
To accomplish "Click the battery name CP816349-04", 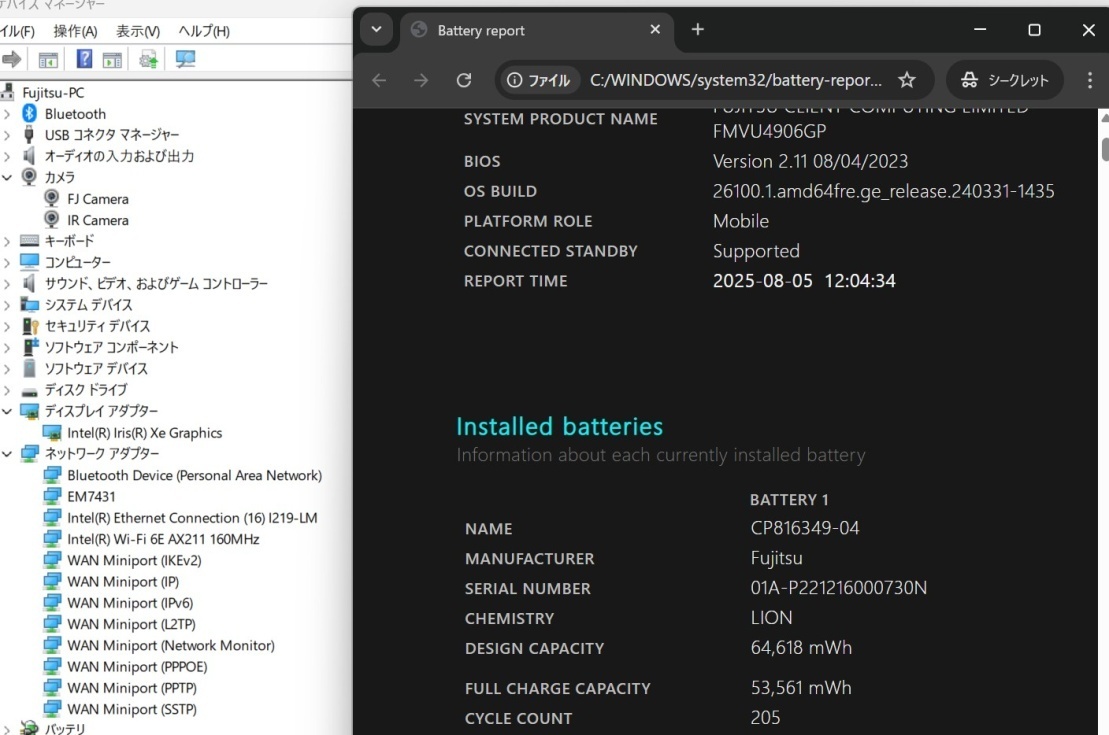I will (x=805, y=528).
